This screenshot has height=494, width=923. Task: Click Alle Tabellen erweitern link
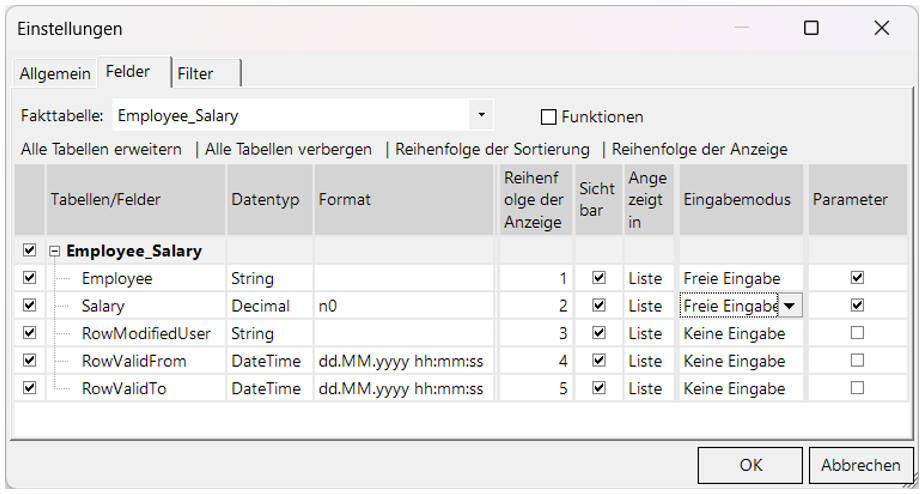(101, 149)
